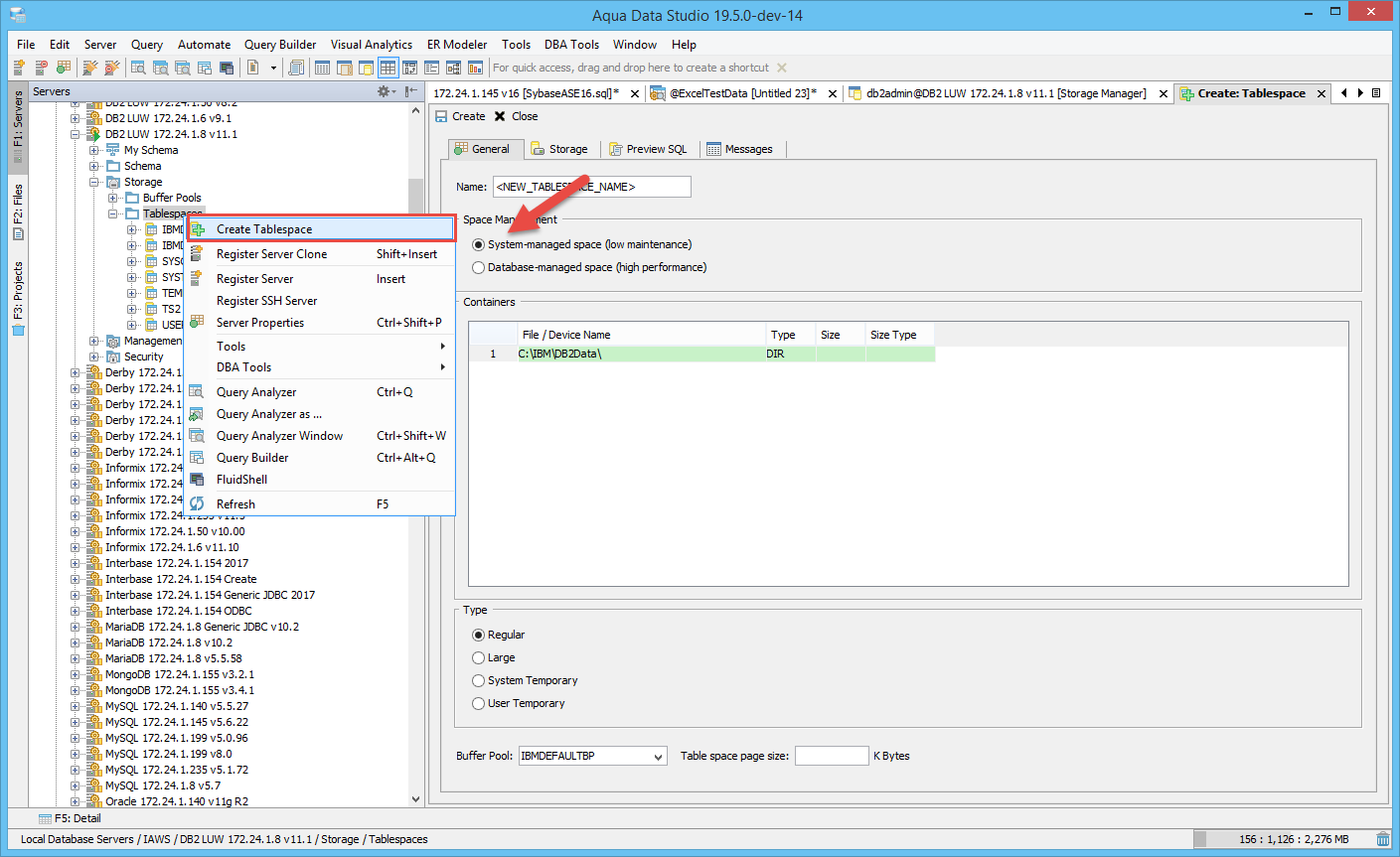The image size is (1400, 857).
Task: Click the Servers tree scroll down arrow
Action: pyautogui.click(x=415, y=799)
